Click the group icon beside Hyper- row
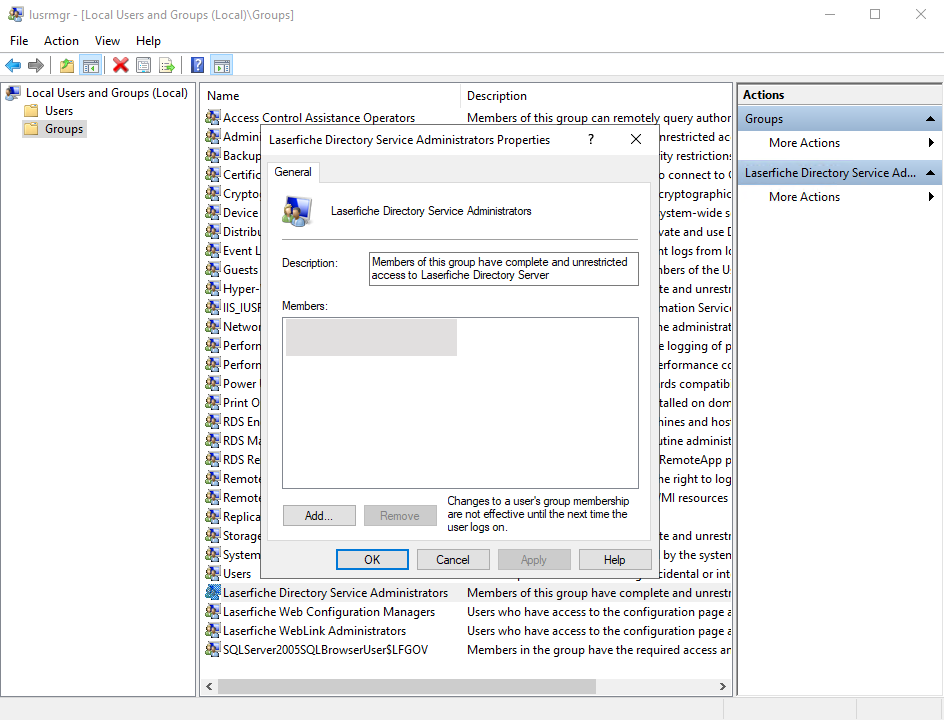Image resolution: width=944 pixels, height=720 pixels. click(213, 289)
